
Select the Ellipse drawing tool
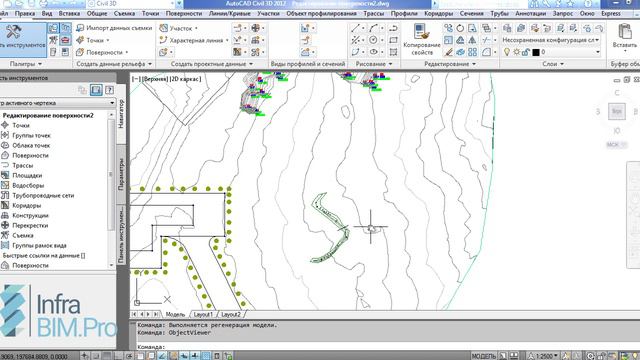click(373, 52)
